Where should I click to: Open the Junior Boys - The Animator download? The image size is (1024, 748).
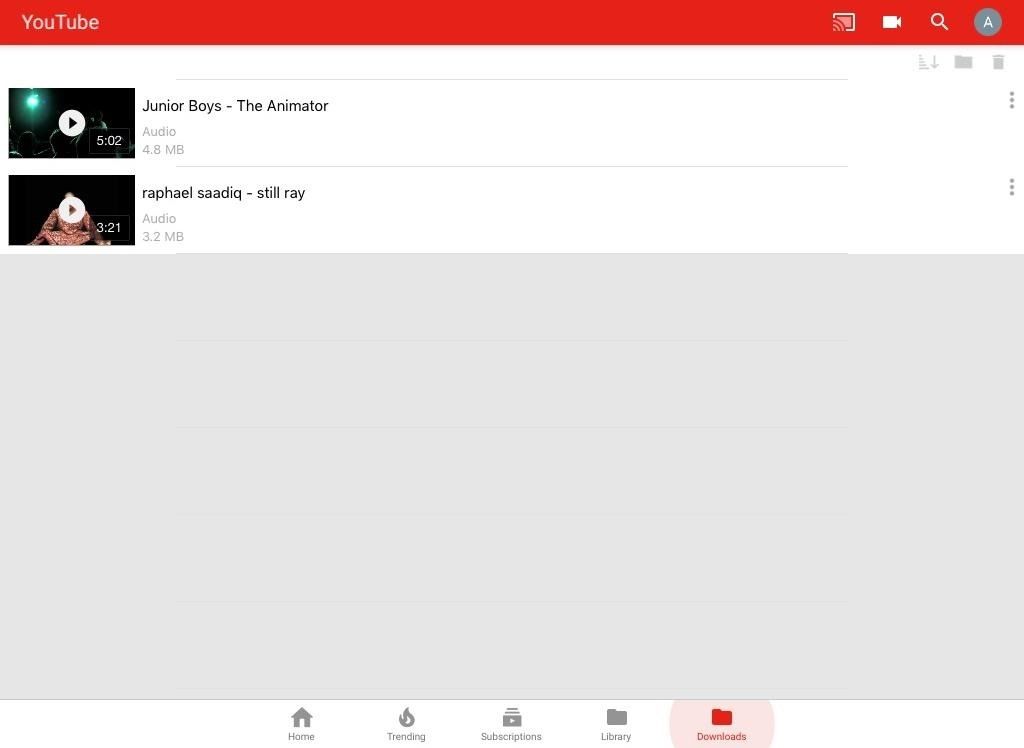click(x=235, y=105)
